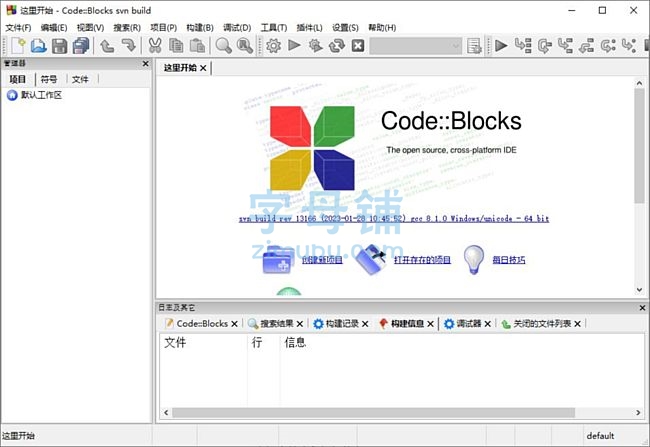Click the lightbulb tip-of-the-day icon
This screenshot has height=447, width=650.
click(x=473, y=260)
